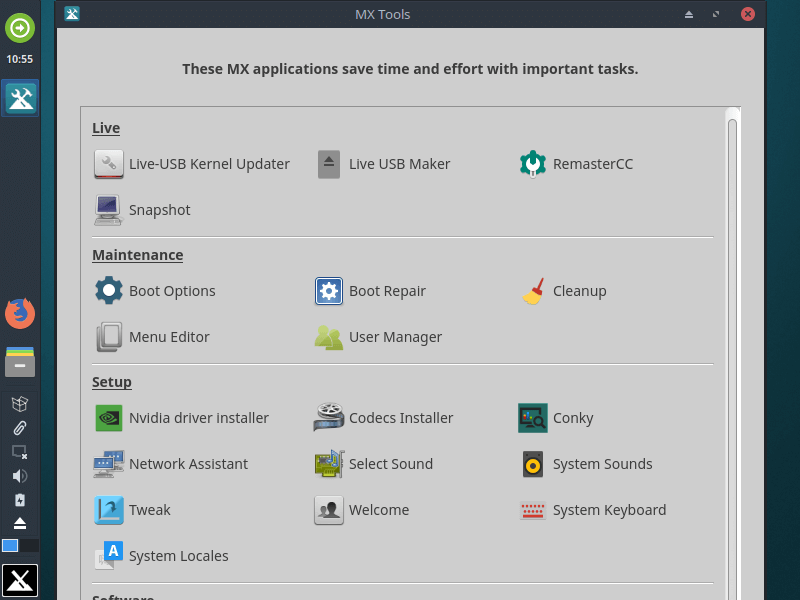Open RemasterCC
800x600 pixels.
point(590,164)
